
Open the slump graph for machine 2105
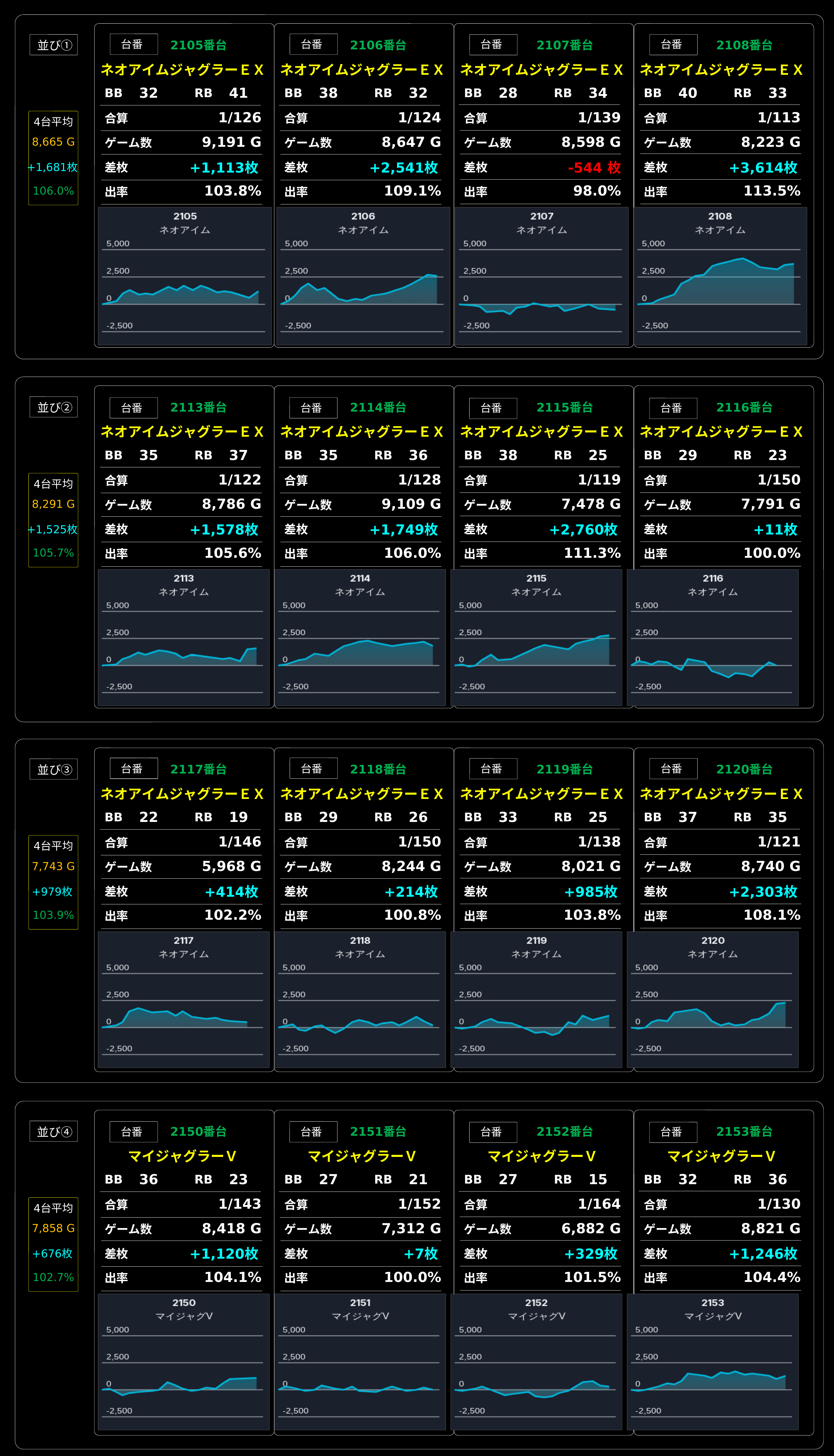point(185,276)
